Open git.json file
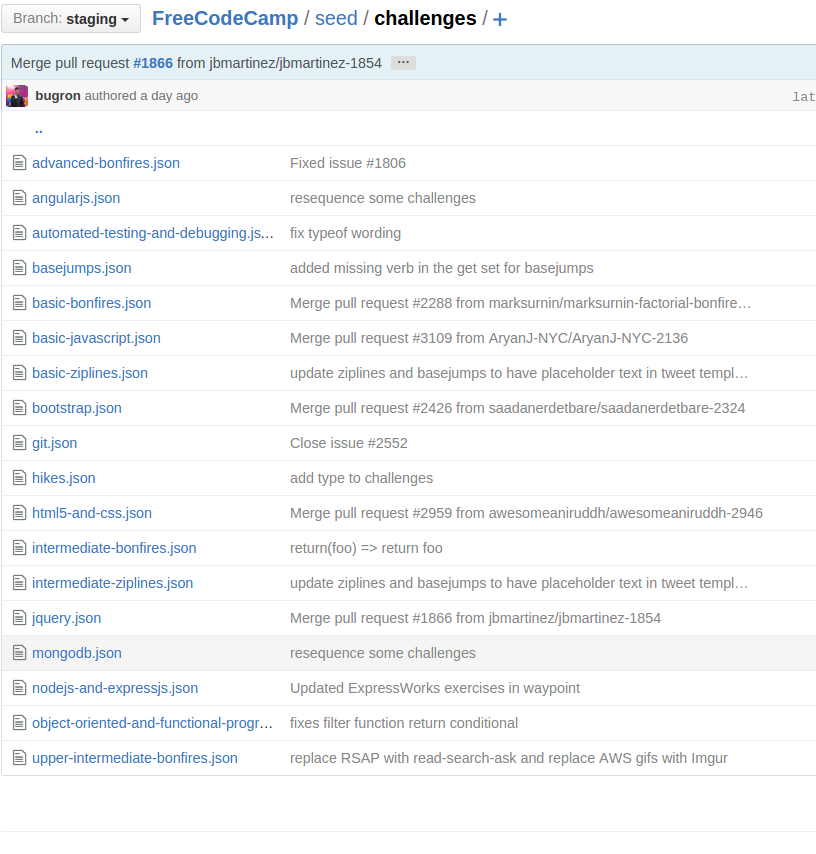The width and height of the screenshot is (816, 854). coord(54,443)
